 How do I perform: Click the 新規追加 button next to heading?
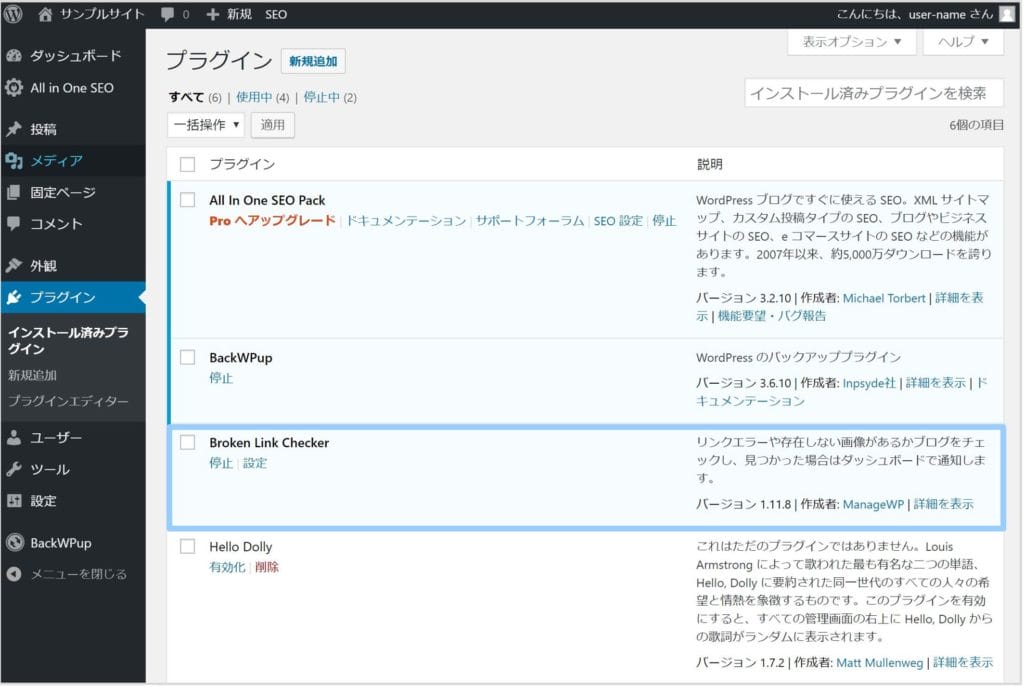pos(313,62)
